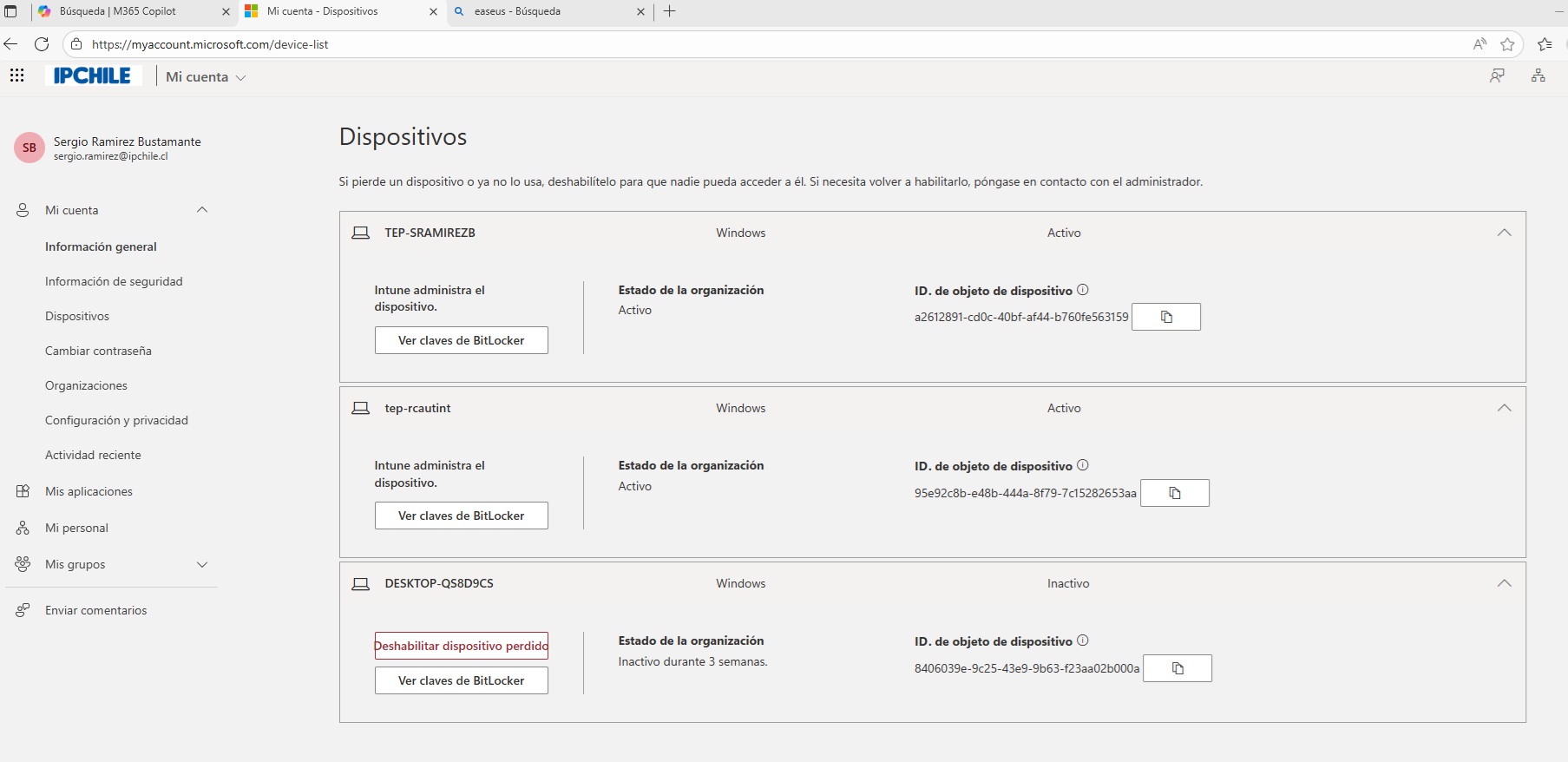Show info tooltip for tep-rcautint device ID
This screenshot has width=1568, height=762.
click(x=1083, y=465)
